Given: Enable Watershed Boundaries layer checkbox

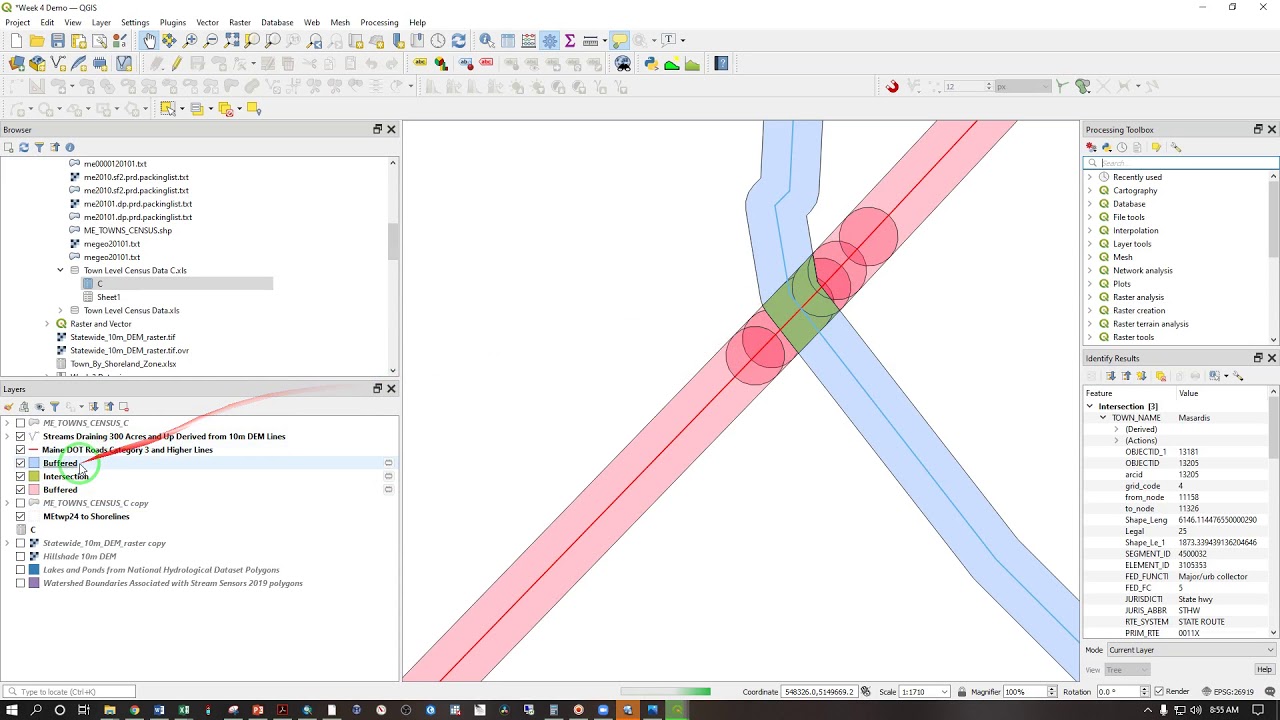Looking at the screenshot, I should tap(20, 583).
